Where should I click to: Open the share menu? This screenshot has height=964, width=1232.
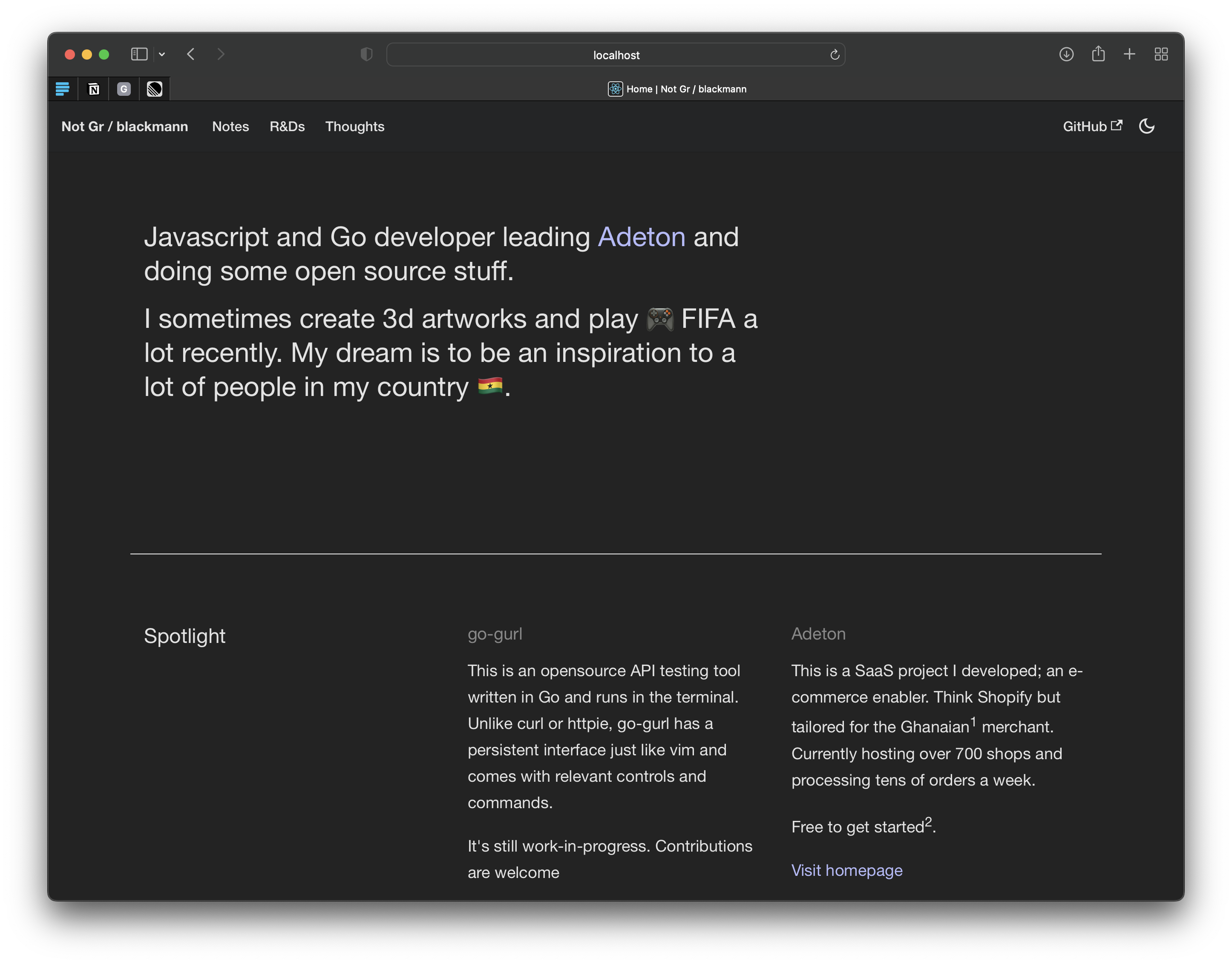[1098, 54]
